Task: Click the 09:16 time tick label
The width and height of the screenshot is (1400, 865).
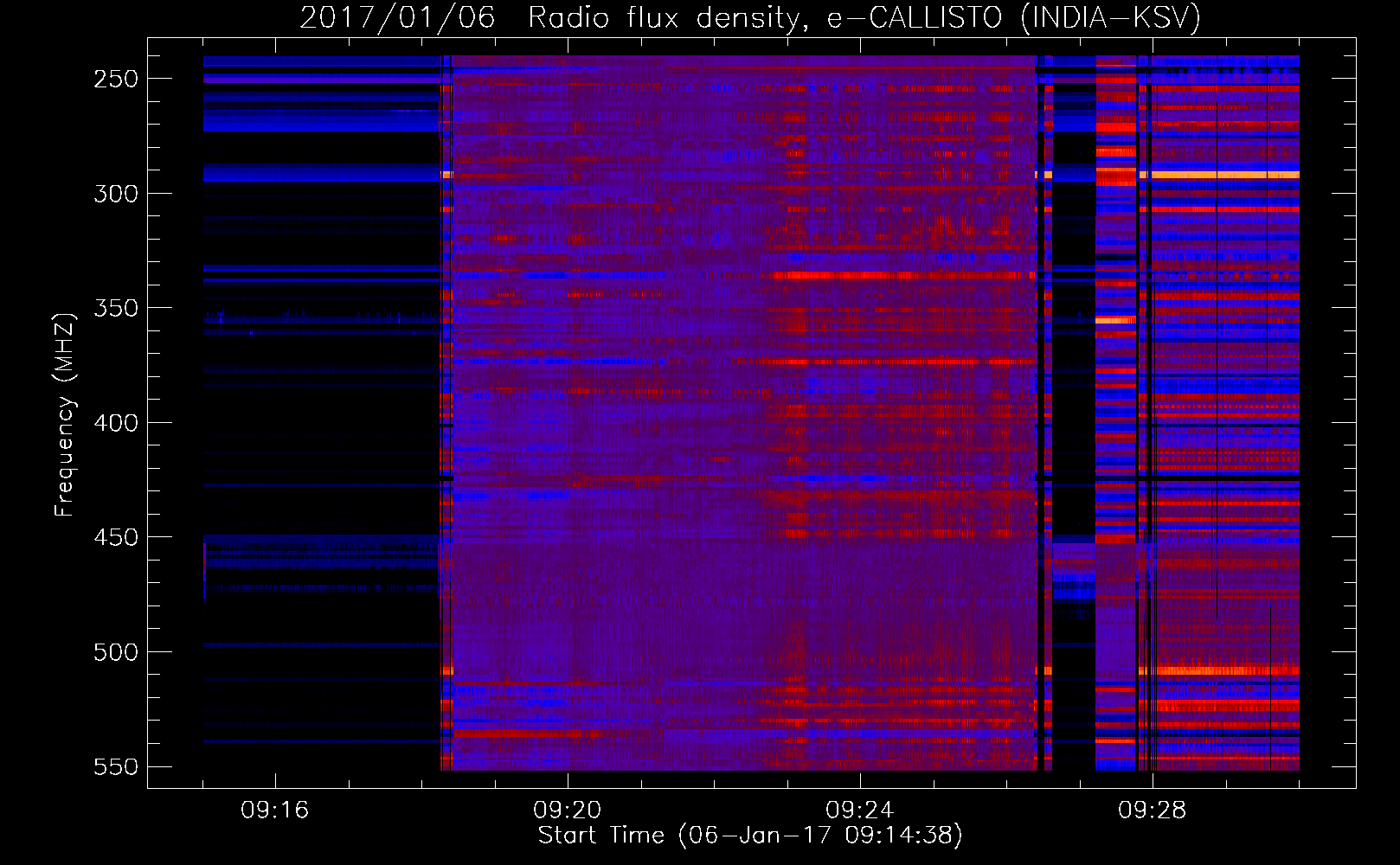Action: (x=275, y=811)
